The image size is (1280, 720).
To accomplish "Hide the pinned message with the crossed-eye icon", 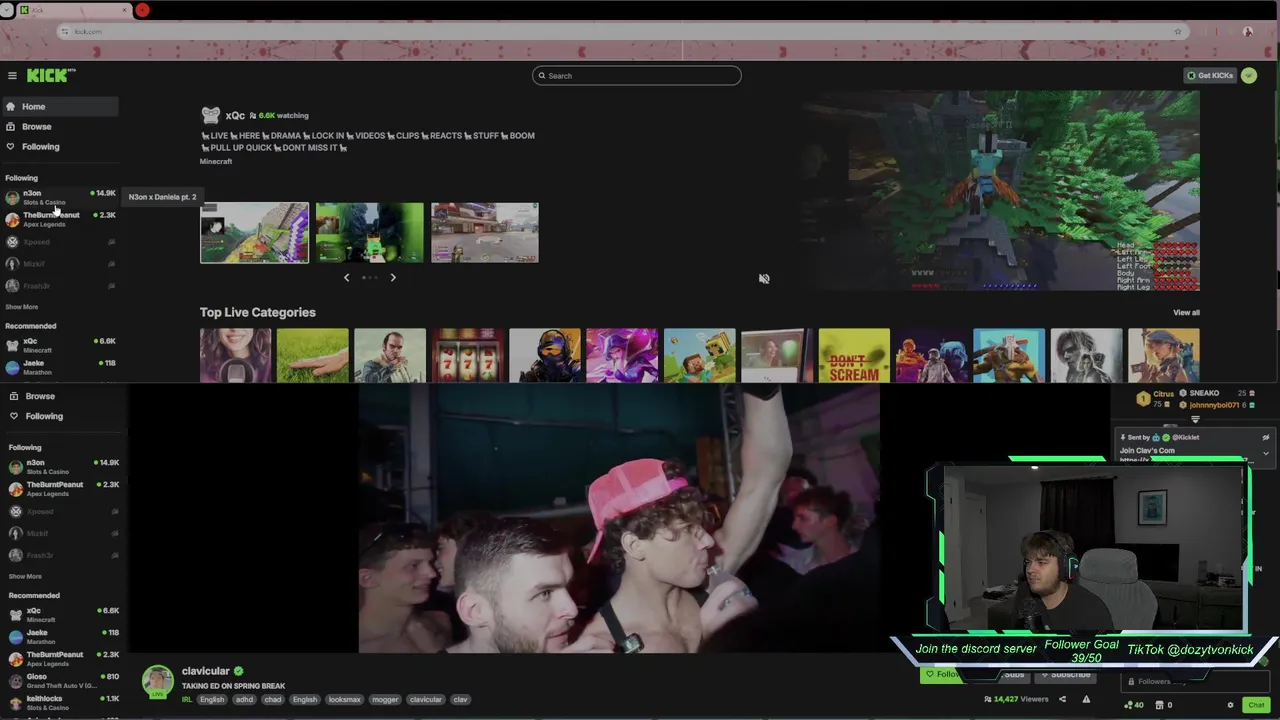I will (1265, 437).
